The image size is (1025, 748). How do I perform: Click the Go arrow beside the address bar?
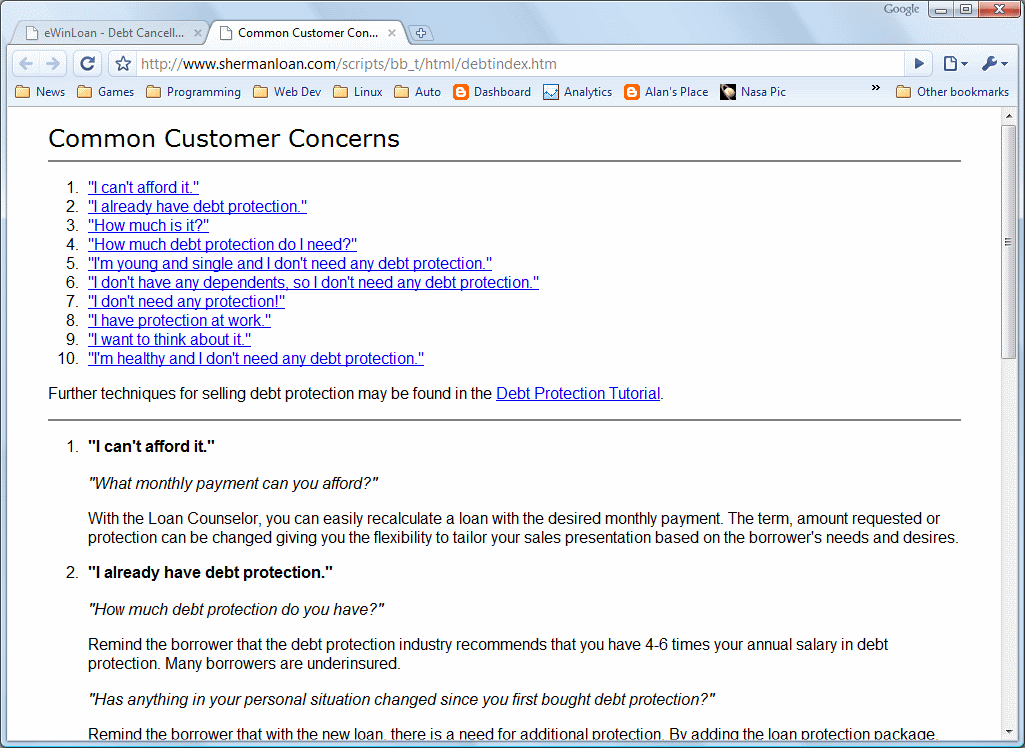point(919,63)
